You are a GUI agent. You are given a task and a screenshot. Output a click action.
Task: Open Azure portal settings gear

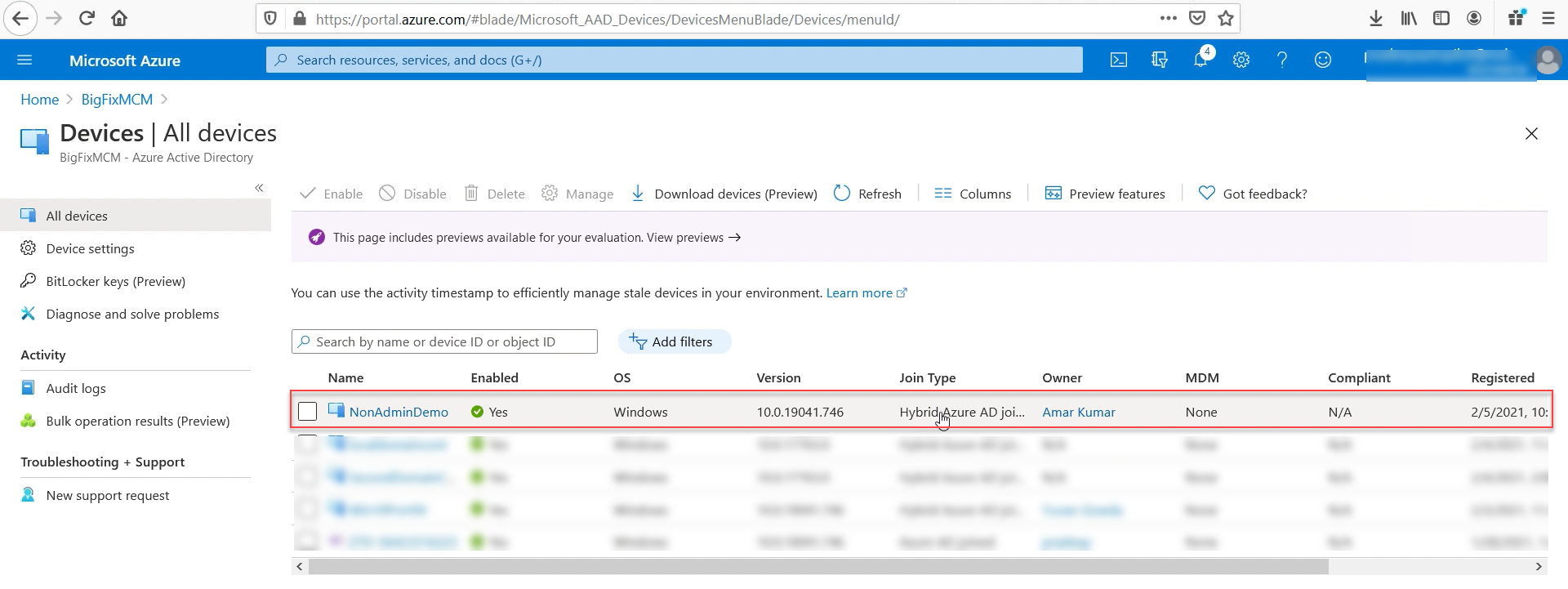[x=1241, y=60]
